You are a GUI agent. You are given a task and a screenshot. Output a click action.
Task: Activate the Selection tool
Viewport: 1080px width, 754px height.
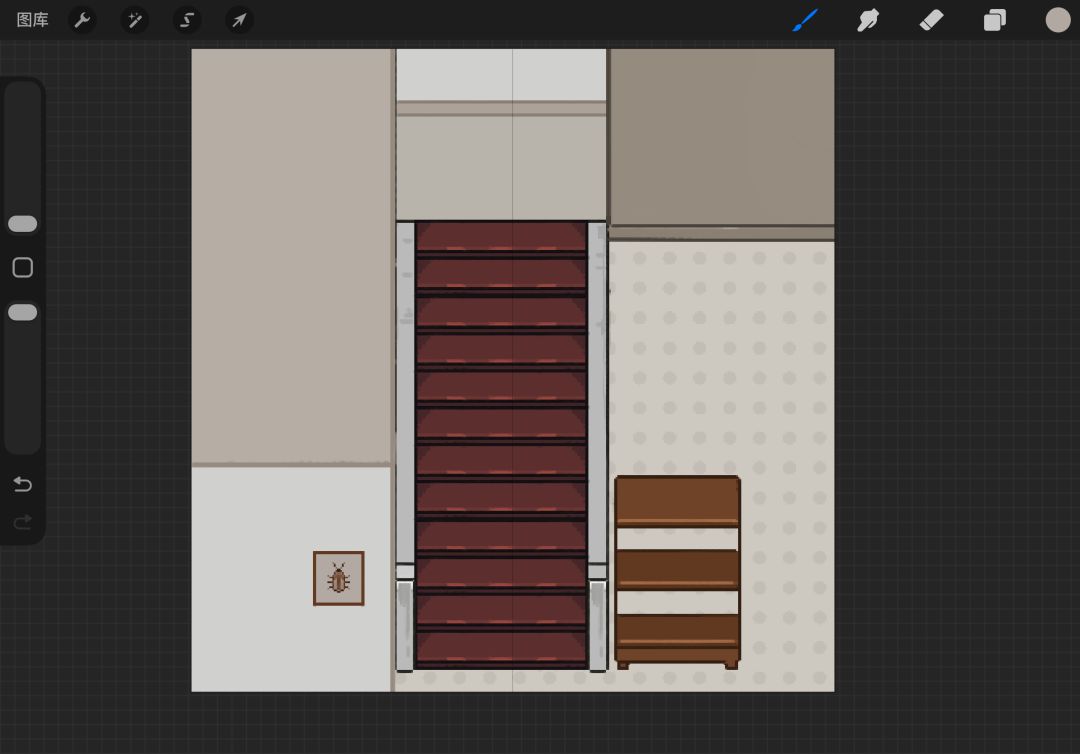[187, 20]
